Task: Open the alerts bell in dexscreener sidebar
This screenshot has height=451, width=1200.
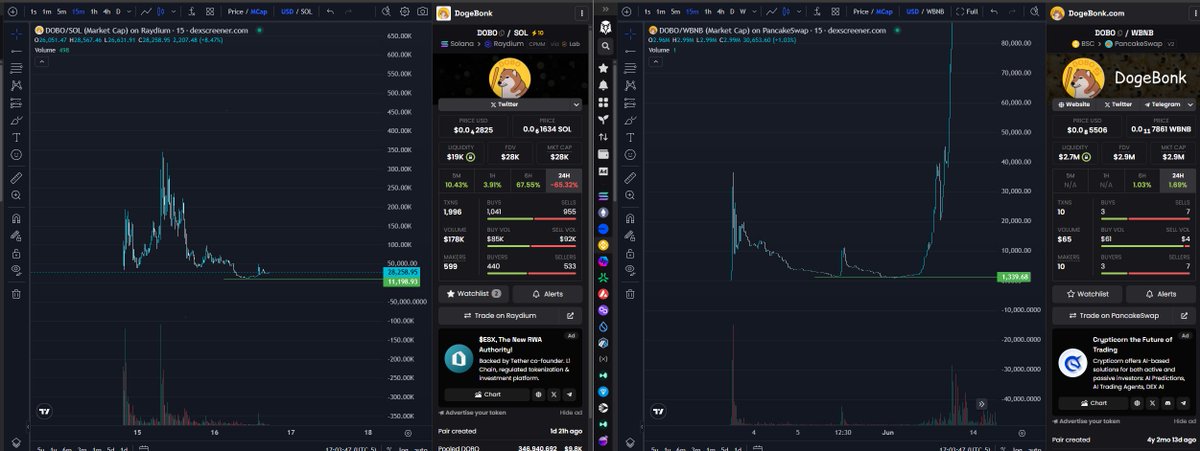Action: [x=603, y=85]
